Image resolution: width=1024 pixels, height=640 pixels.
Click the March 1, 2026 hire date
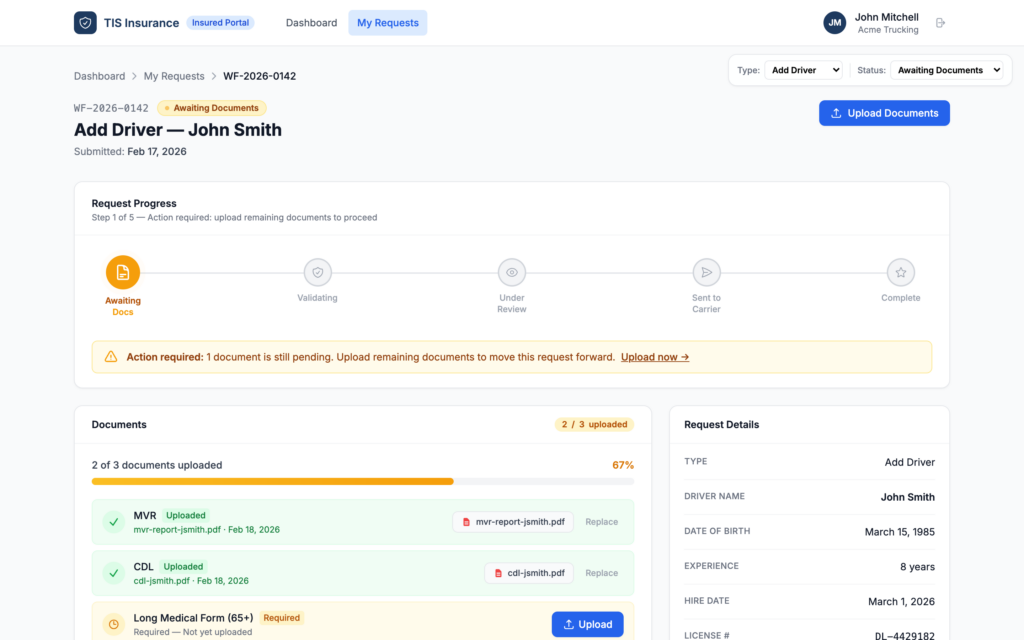[x=901, y=601]
